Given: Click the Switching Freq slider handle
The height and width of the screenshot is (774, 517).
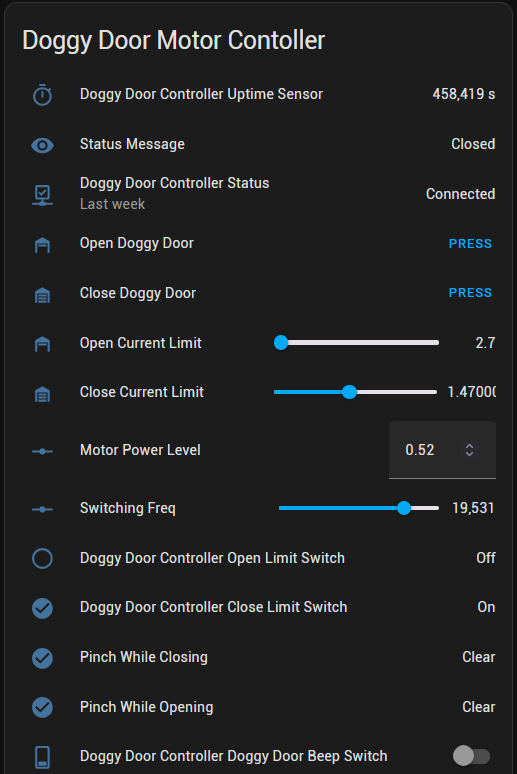Looking at the screenshot, I should (x=404, y=508).
